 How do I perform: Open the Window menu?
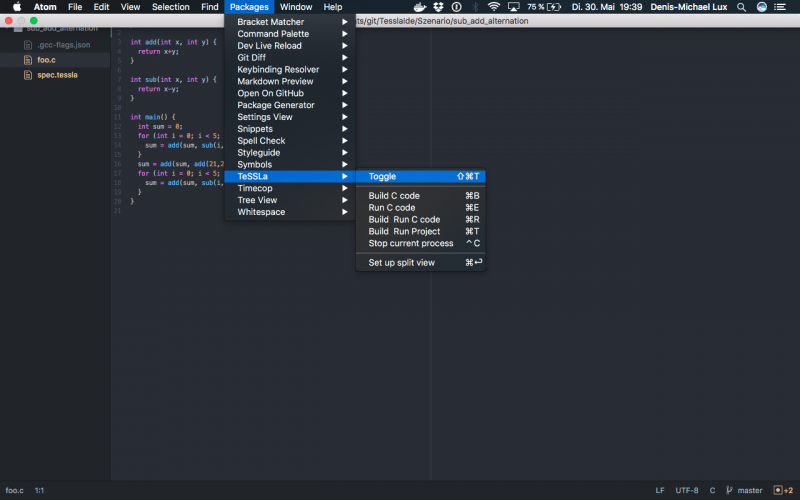click(296, 7)
